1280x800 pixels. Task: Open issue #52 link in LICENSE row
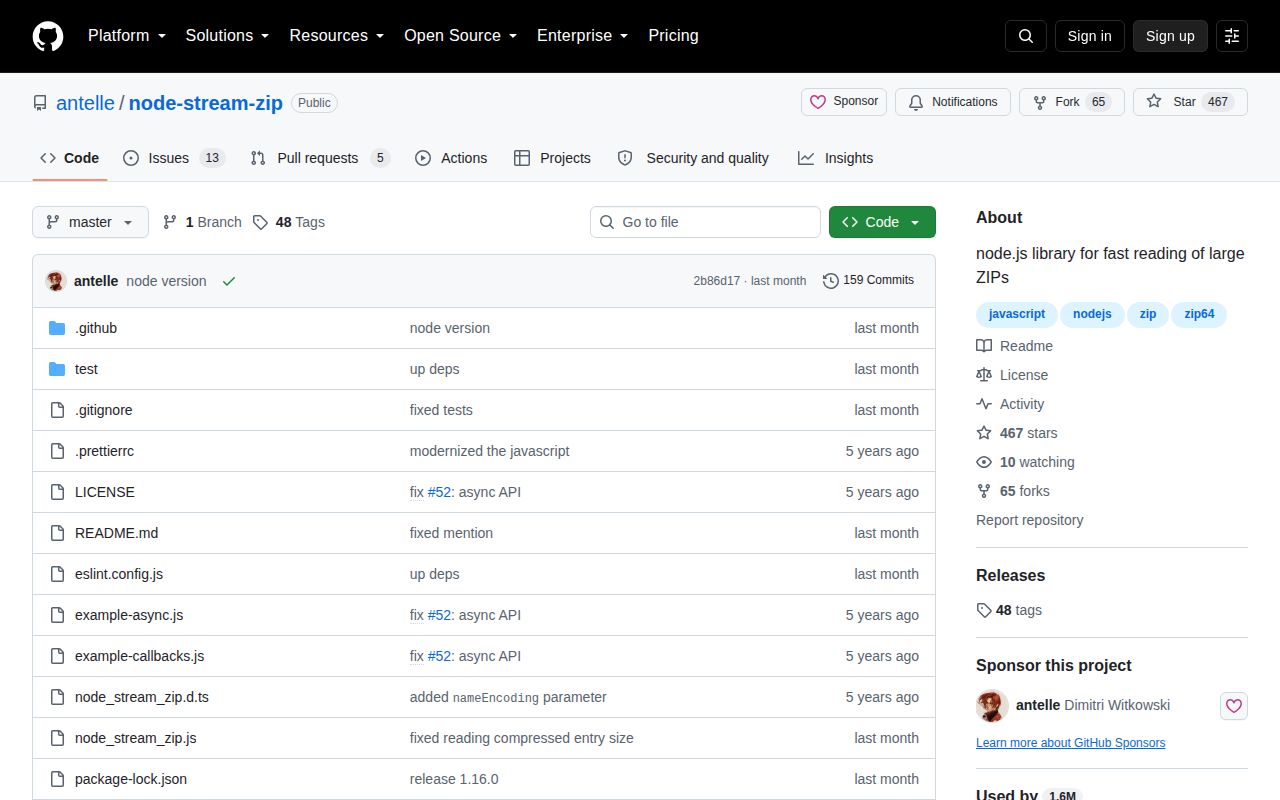coord(439,492)
